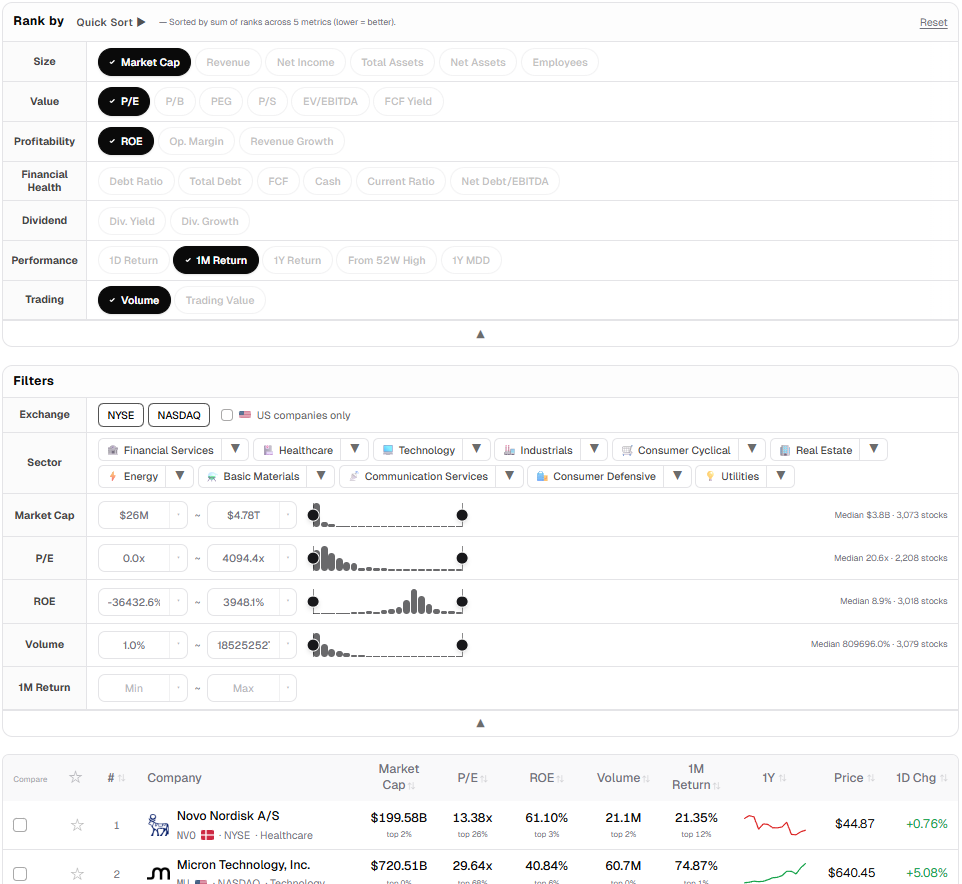962x884 pixels.
Task: Select Revenue size metric
Action: (228, 62)
